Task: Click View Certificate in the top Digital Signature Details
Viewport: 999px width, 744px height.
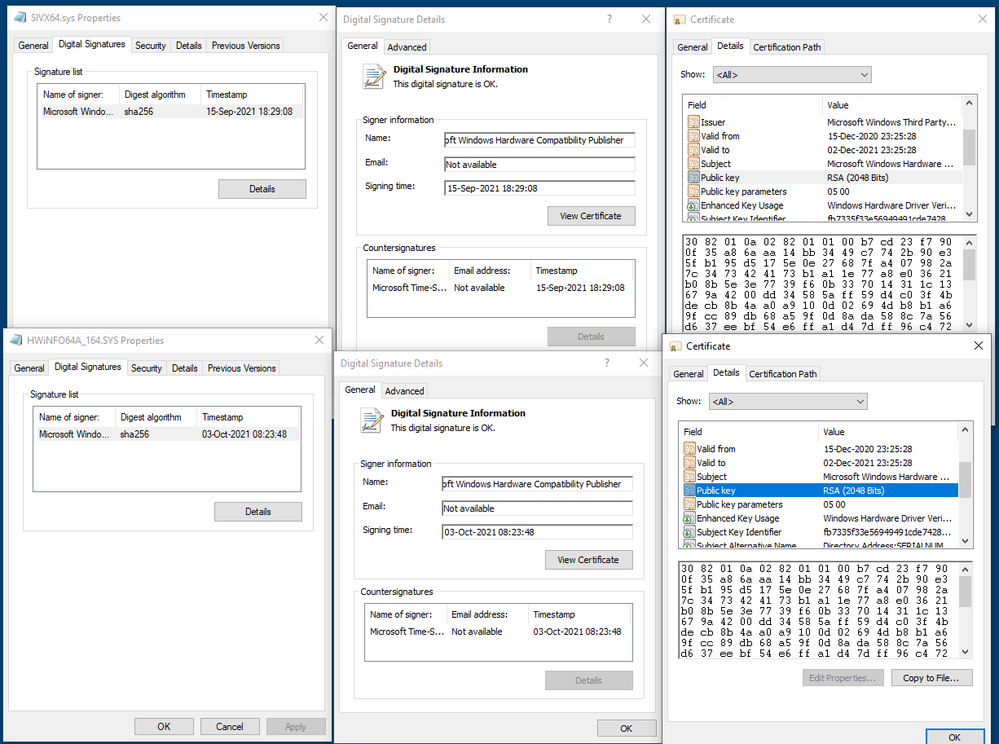Action: [591, 216]
